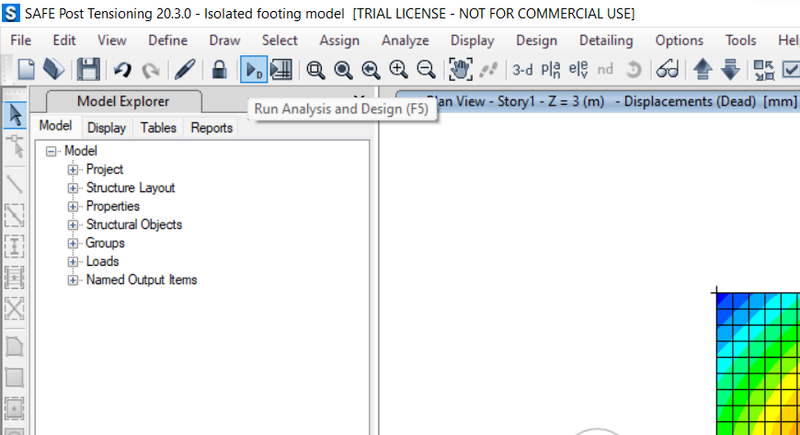Viewport: 800px width, 435px height.
Task: Zoom out one step
Action: pos(426,69)
